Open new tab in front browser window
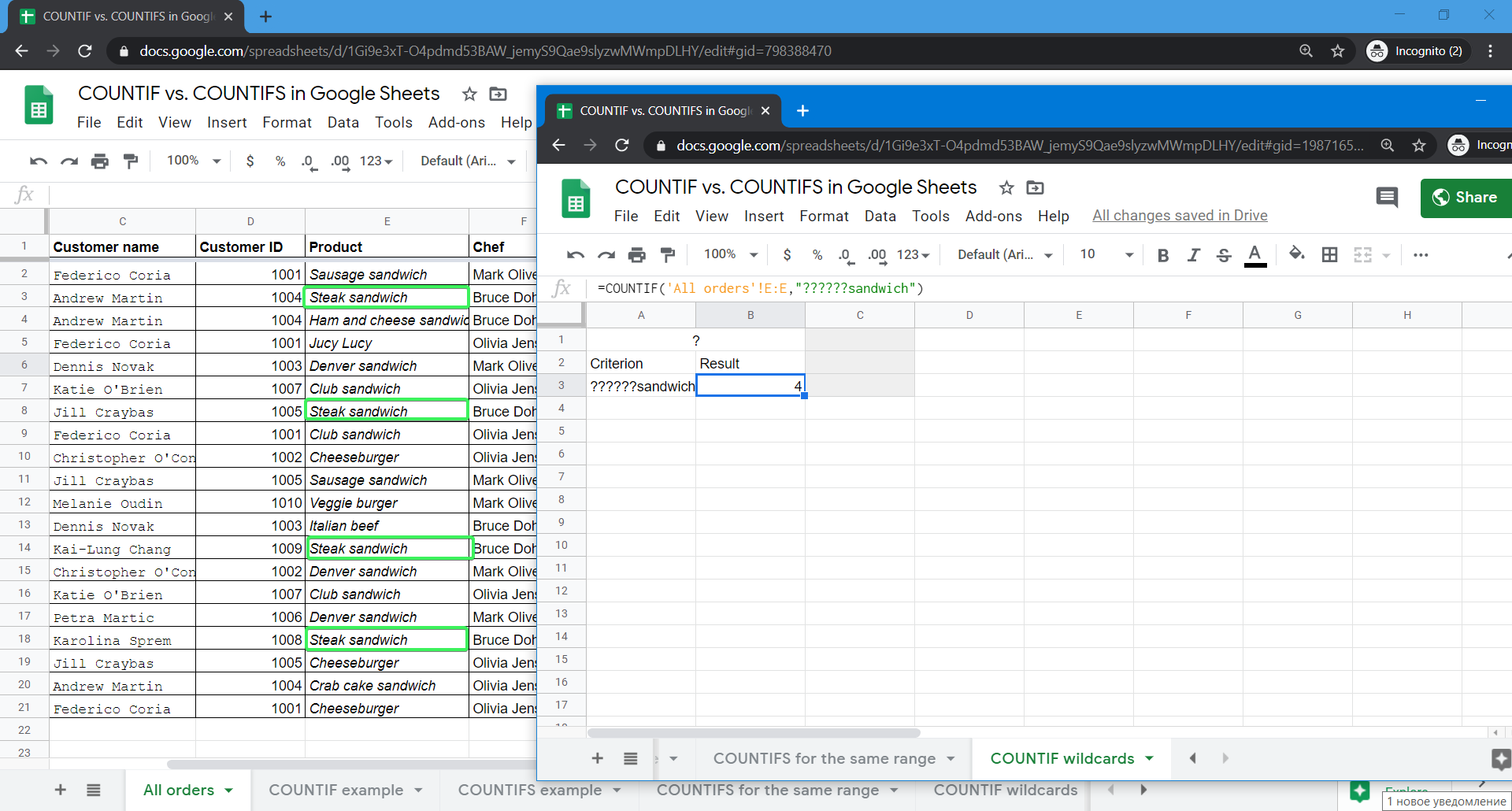1512x811 pixels. coord(802,111)
